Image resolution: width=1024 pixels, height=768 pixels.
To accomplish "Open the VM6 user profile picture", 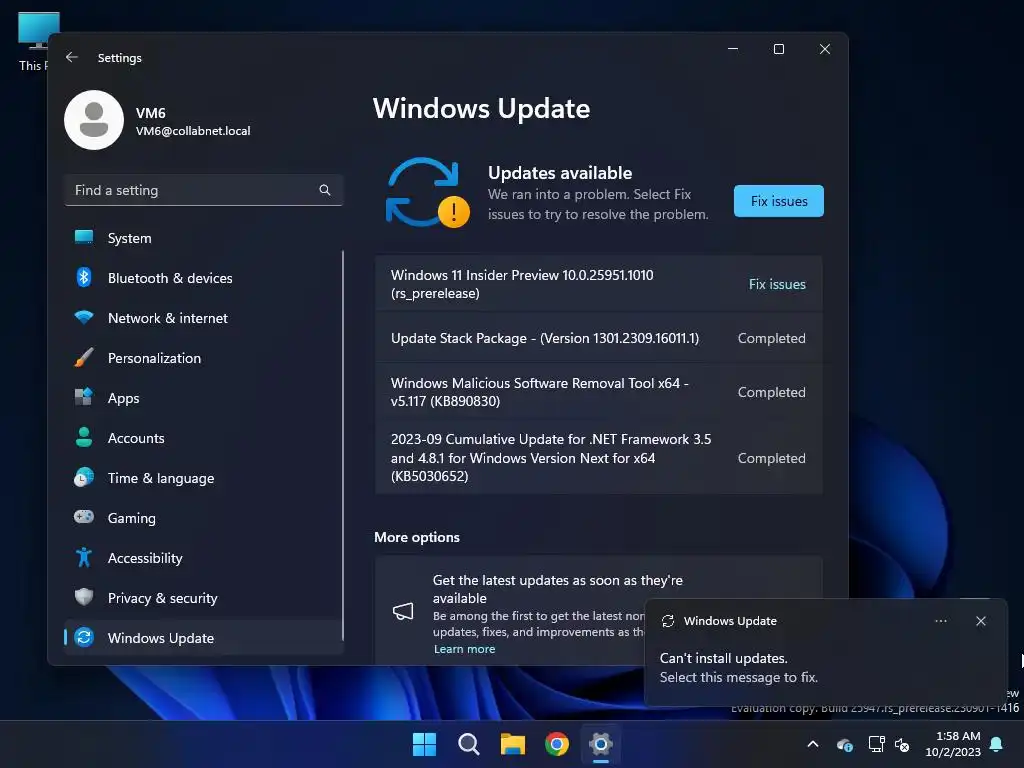I will tap(94, 120).
